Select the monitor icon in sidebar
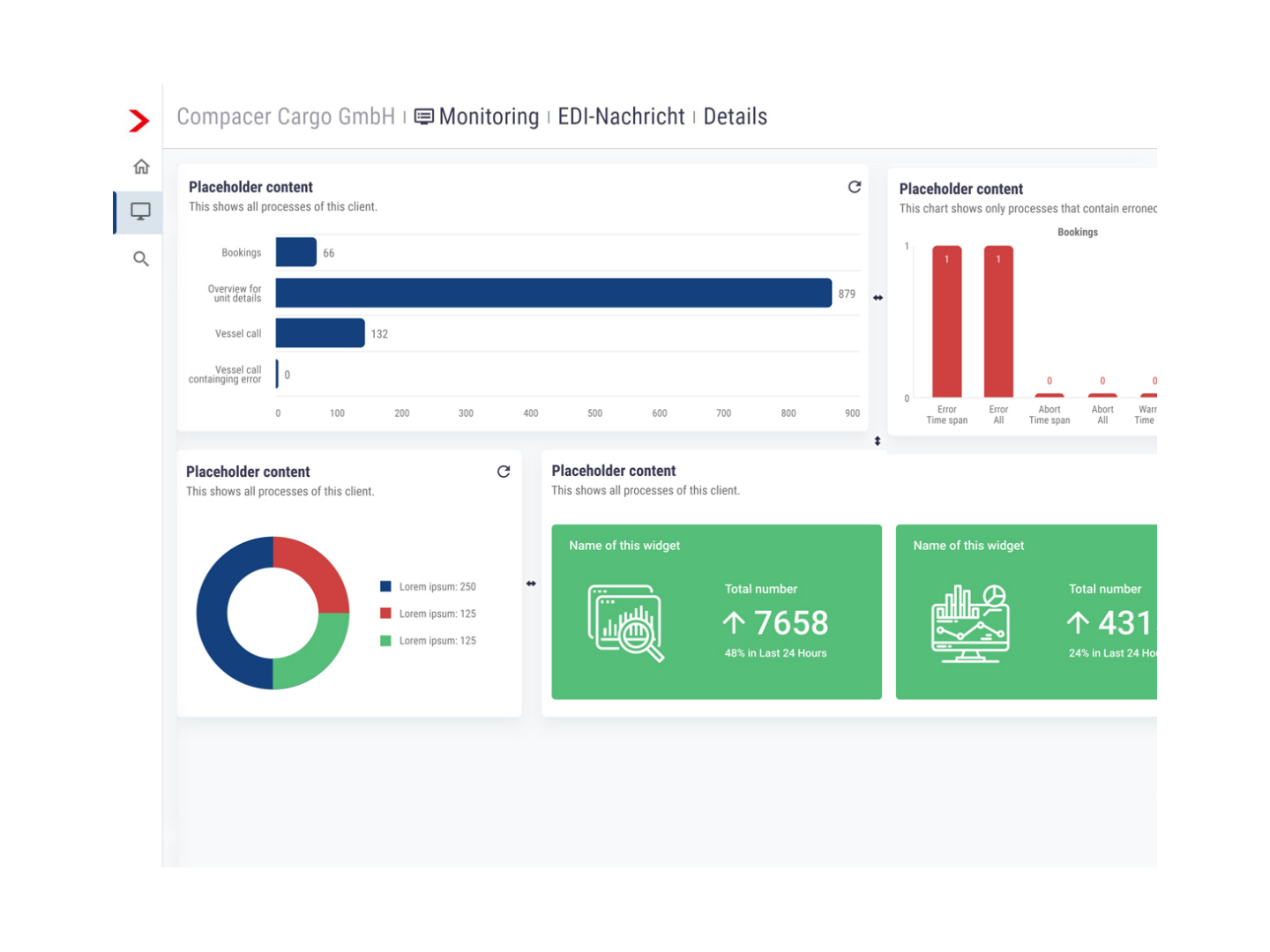This screenshot has height=952, width=1270. pyautogui.click(x=140, y=212)
